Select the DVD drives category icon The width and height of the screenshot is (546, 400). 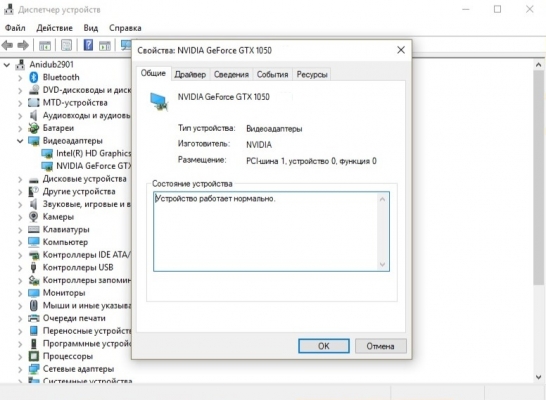click(x=34, y=90)
